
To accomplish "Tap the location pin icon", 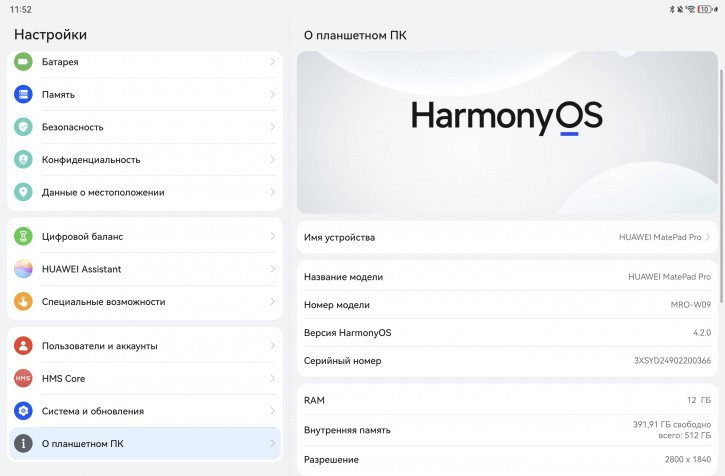I will pos(23,192).
